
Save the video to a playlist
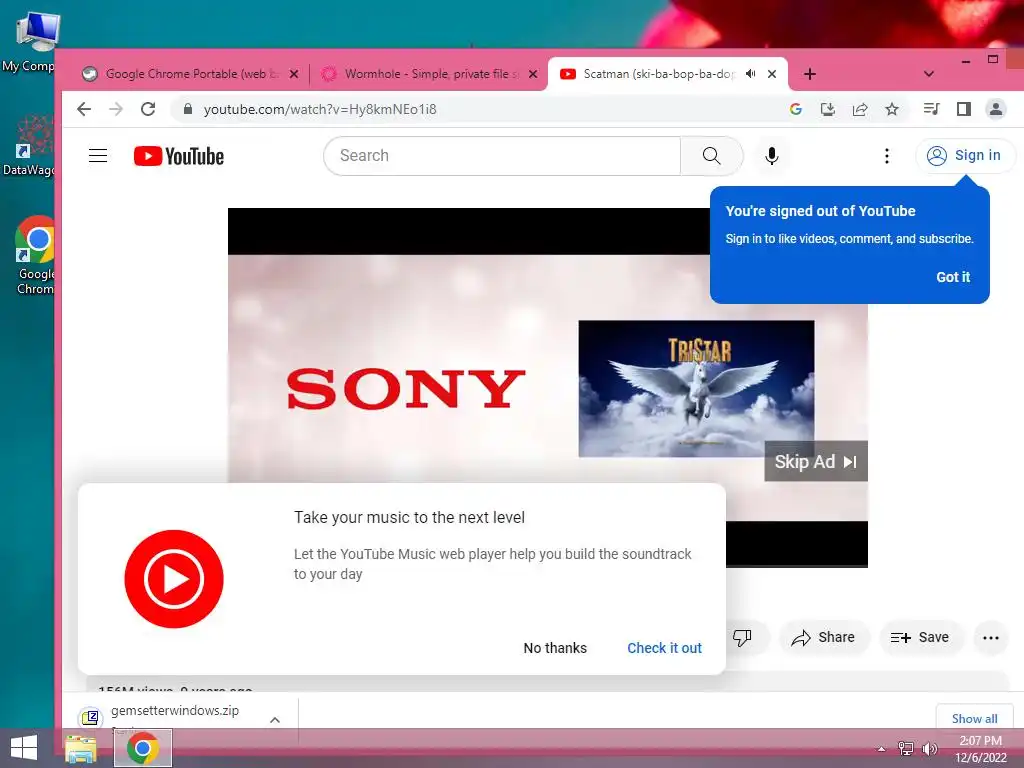click(x=920, y=637)
